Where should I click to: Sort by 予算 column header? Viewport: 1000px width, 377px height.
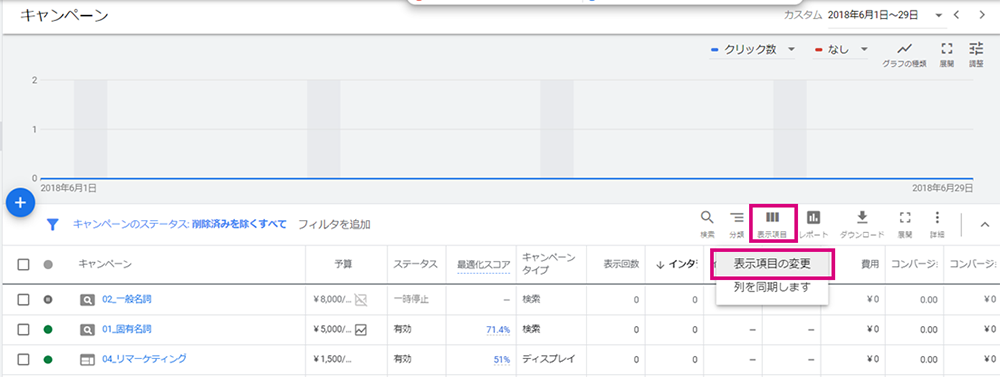(343, 264)
